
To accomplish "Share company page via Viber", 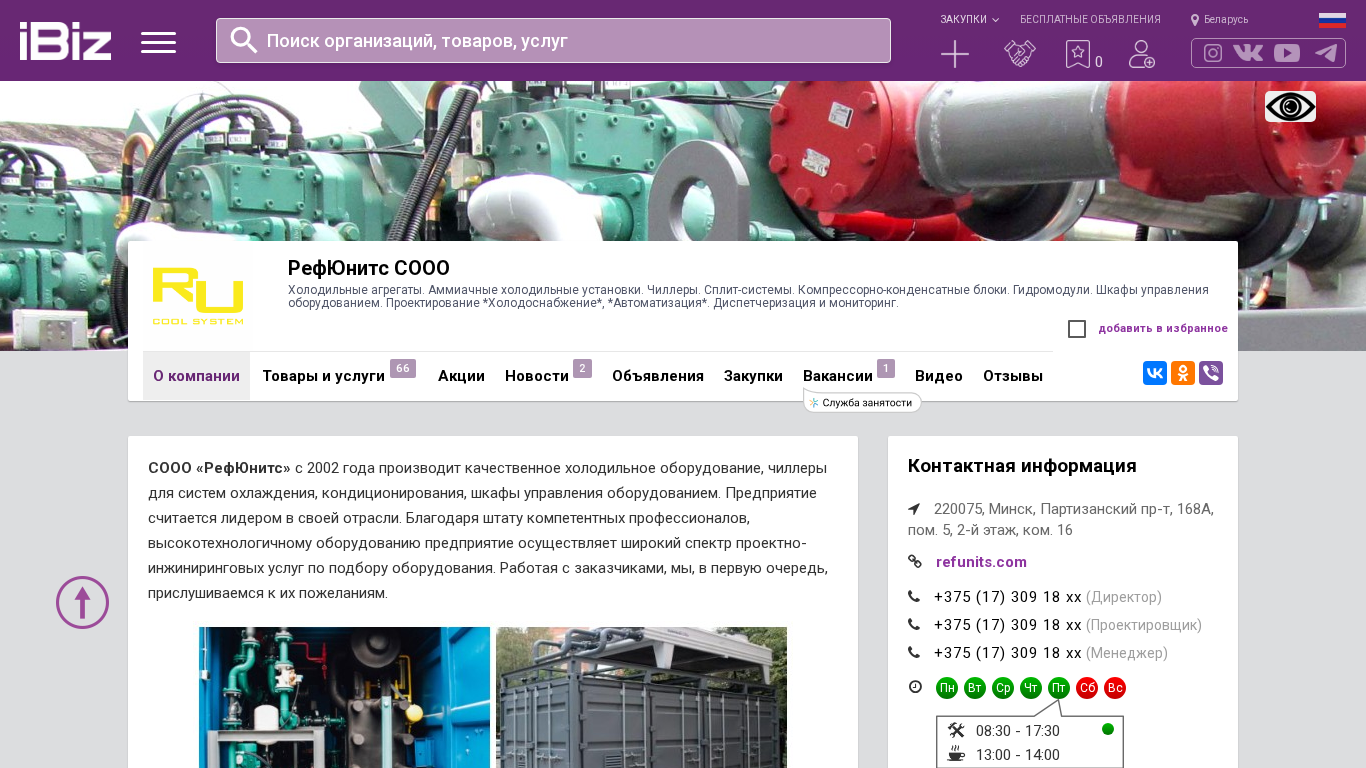I will coord(1211,373).
